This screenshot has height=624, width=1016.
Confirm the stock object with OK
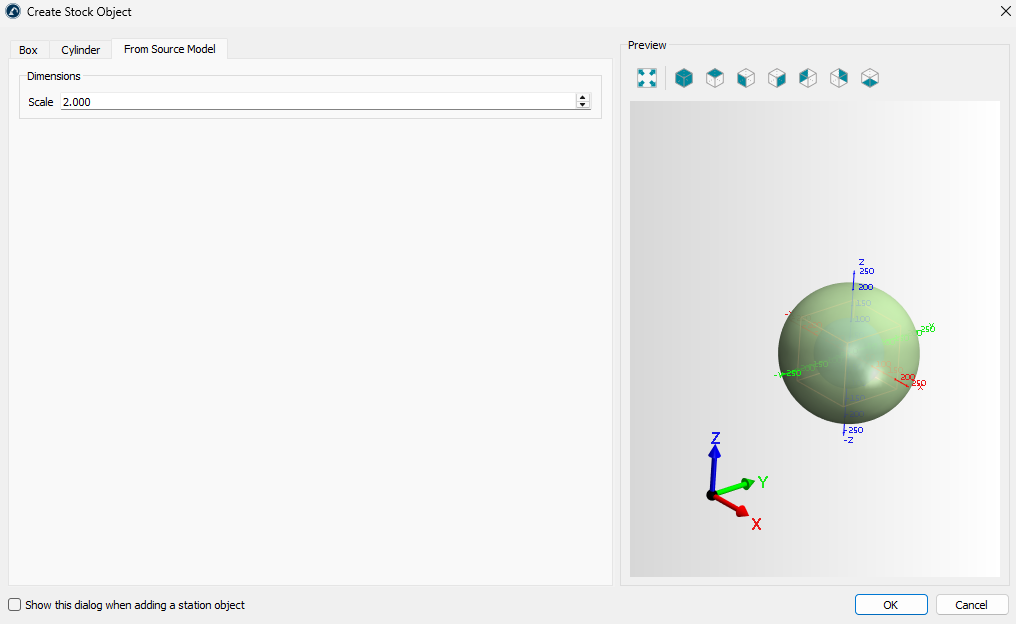click(890, 605)
